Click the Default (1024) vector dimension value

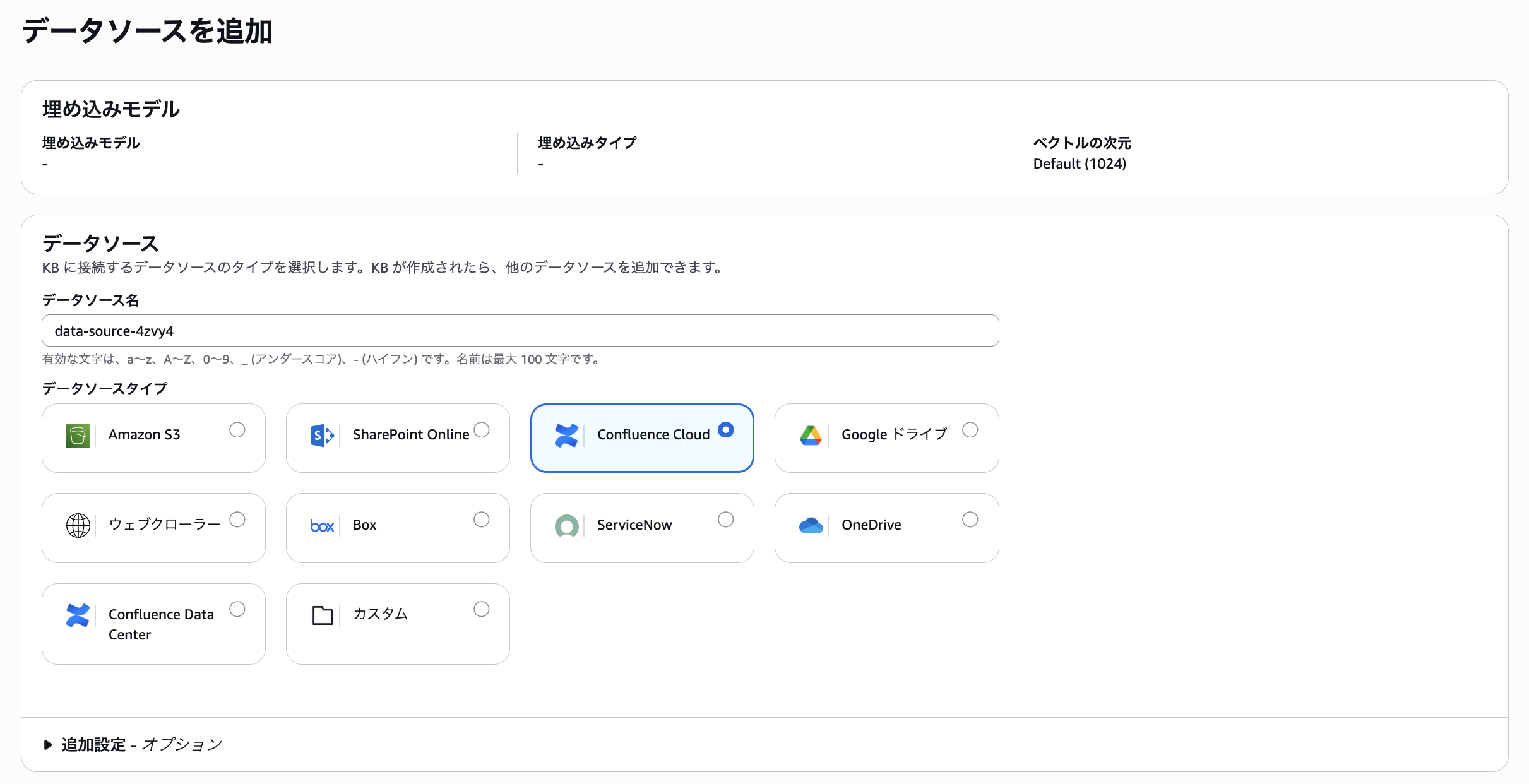[1080, 164]
